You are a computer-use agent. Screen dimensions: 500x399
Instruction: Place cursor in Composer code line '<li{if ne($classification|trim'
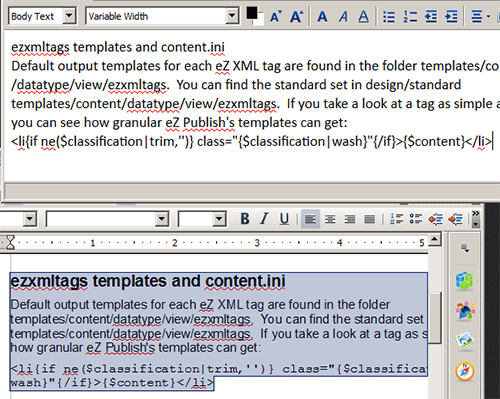pos(251,142)
